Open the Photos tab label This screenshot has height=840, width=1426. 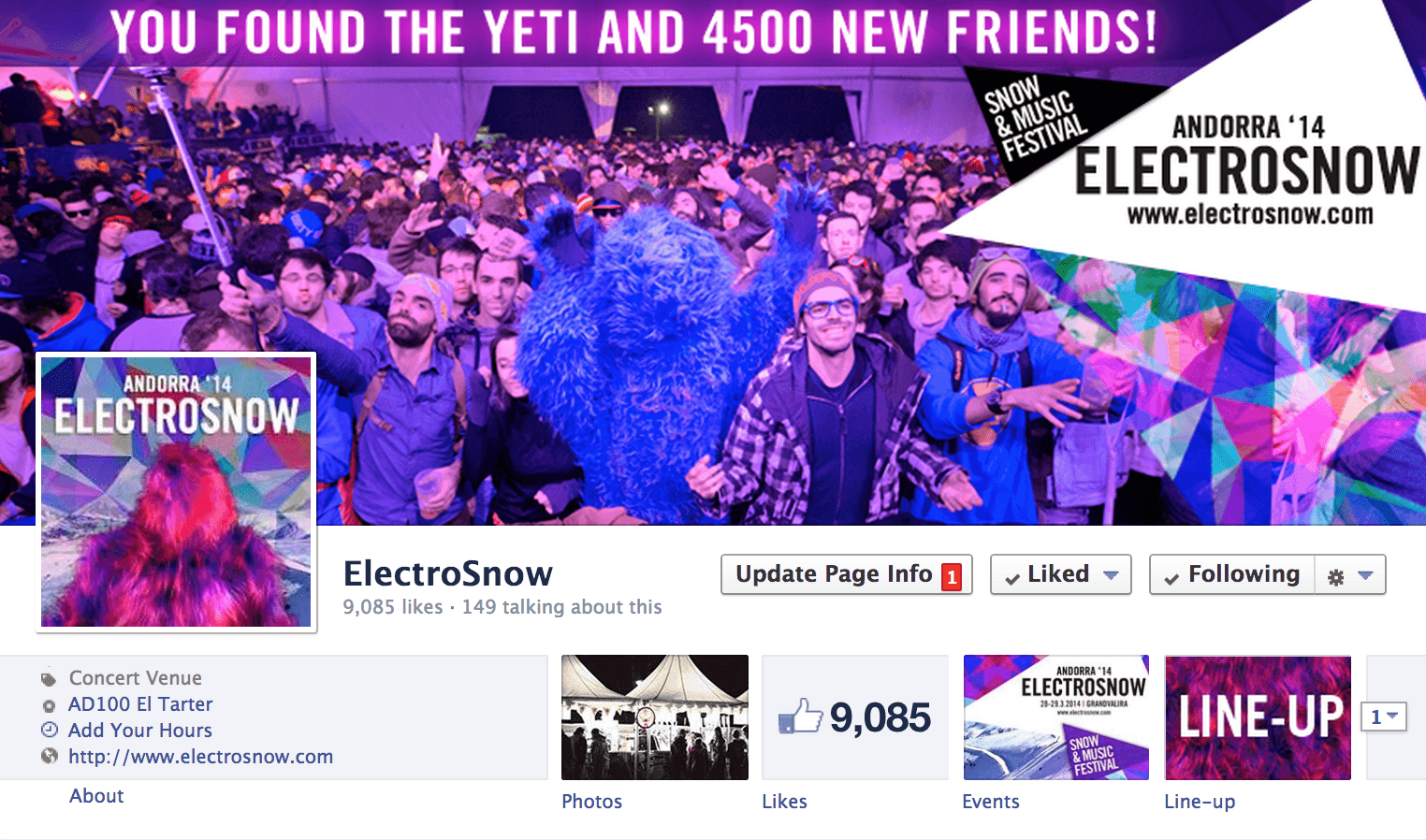(591, 802)
